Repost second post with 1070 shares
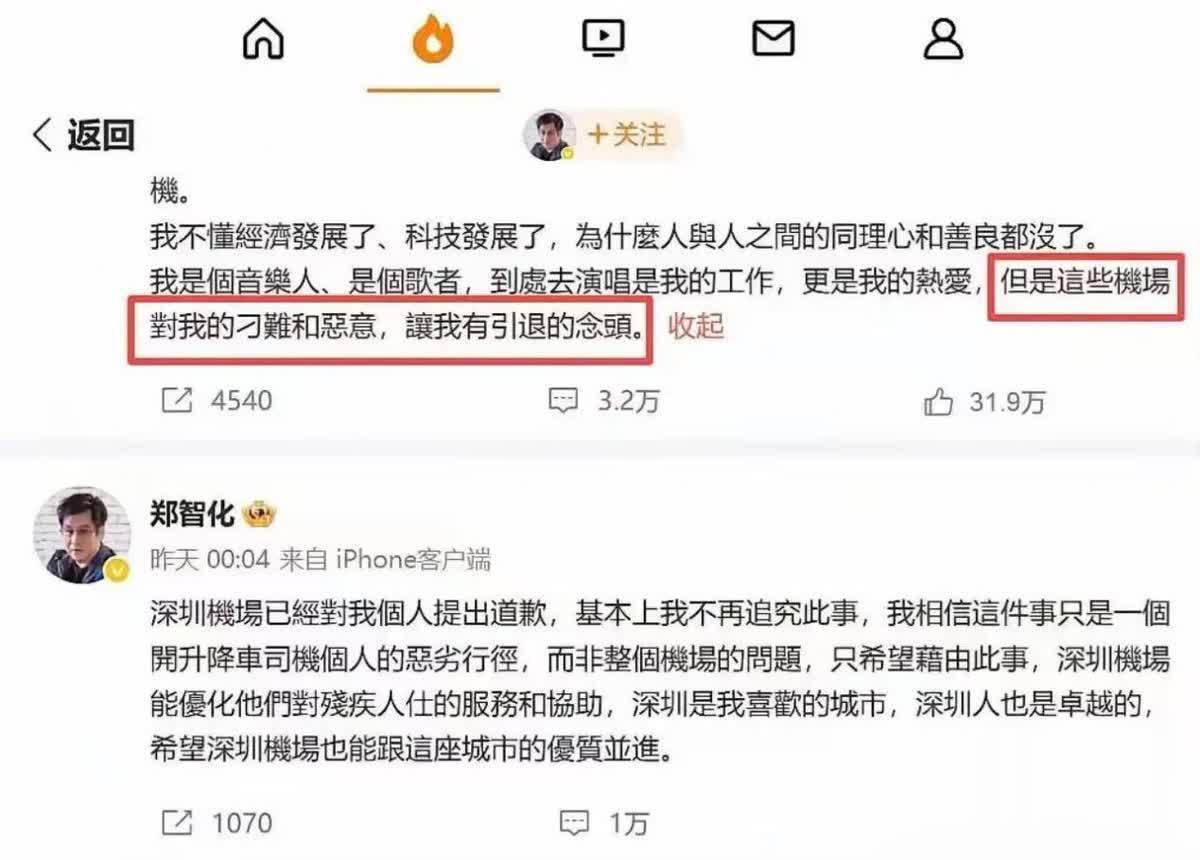The height and width of the screenshot is (860, 1200). [177, 822]
